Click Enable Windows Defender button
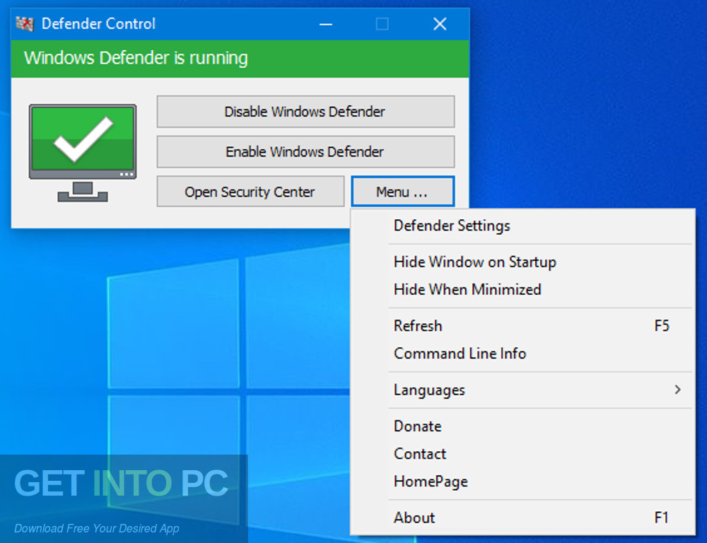 305,152
